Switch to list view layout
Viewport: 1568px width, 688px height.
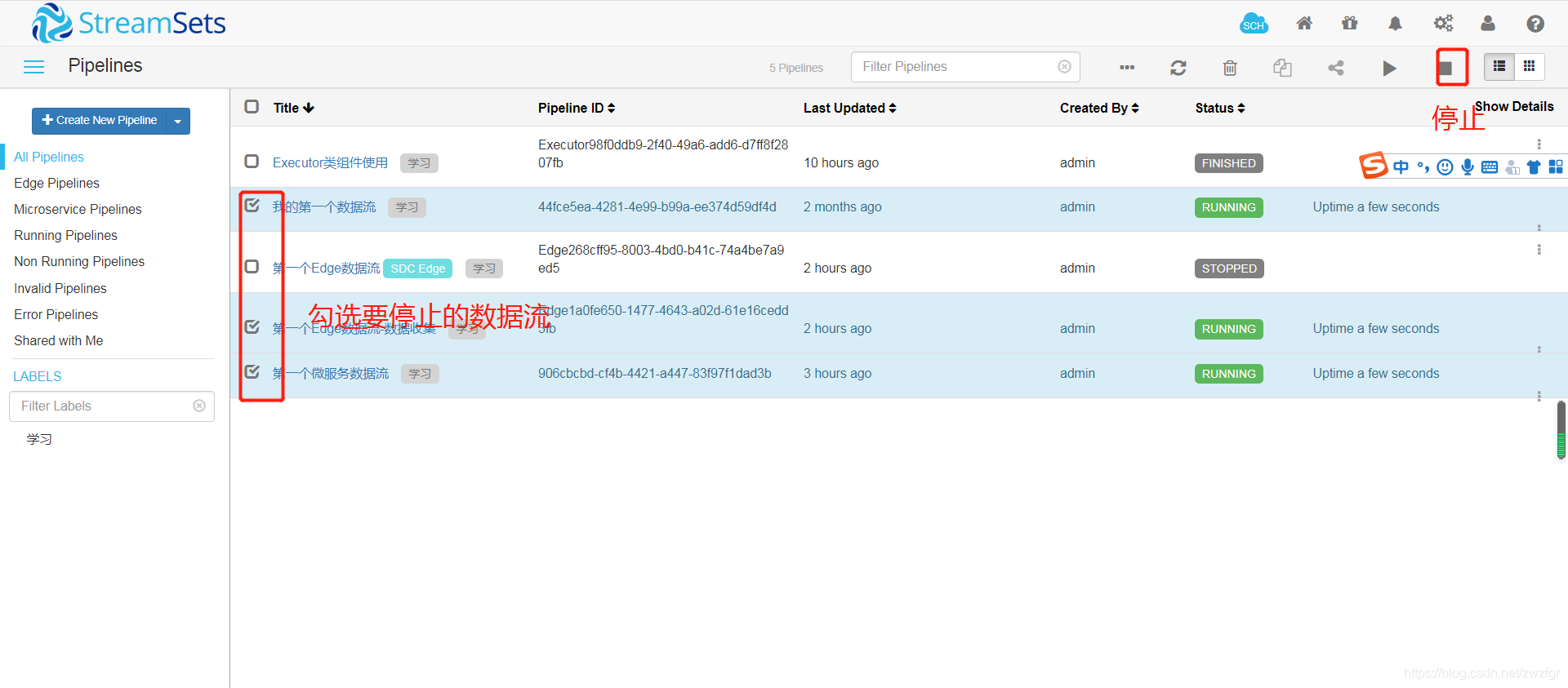1499,66
